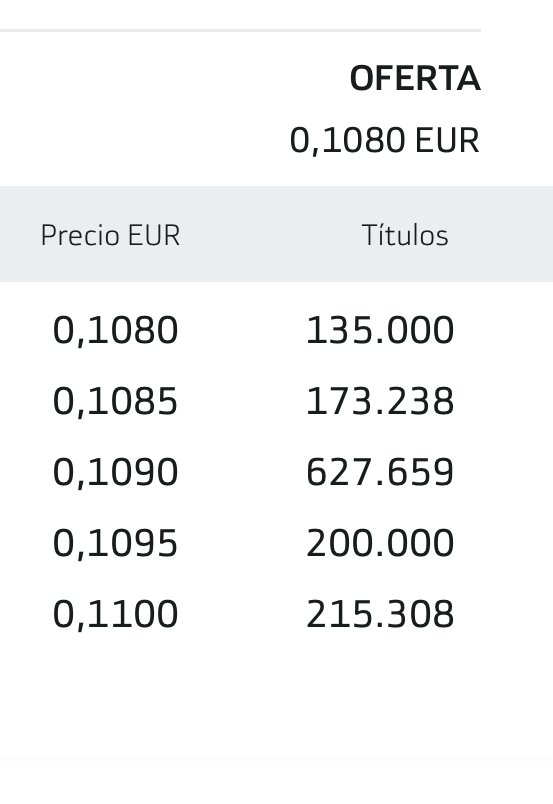This screenshot has height=804, width=553.
Task: Select the 0,1095 price entry
Action: [x=115, y=544]
